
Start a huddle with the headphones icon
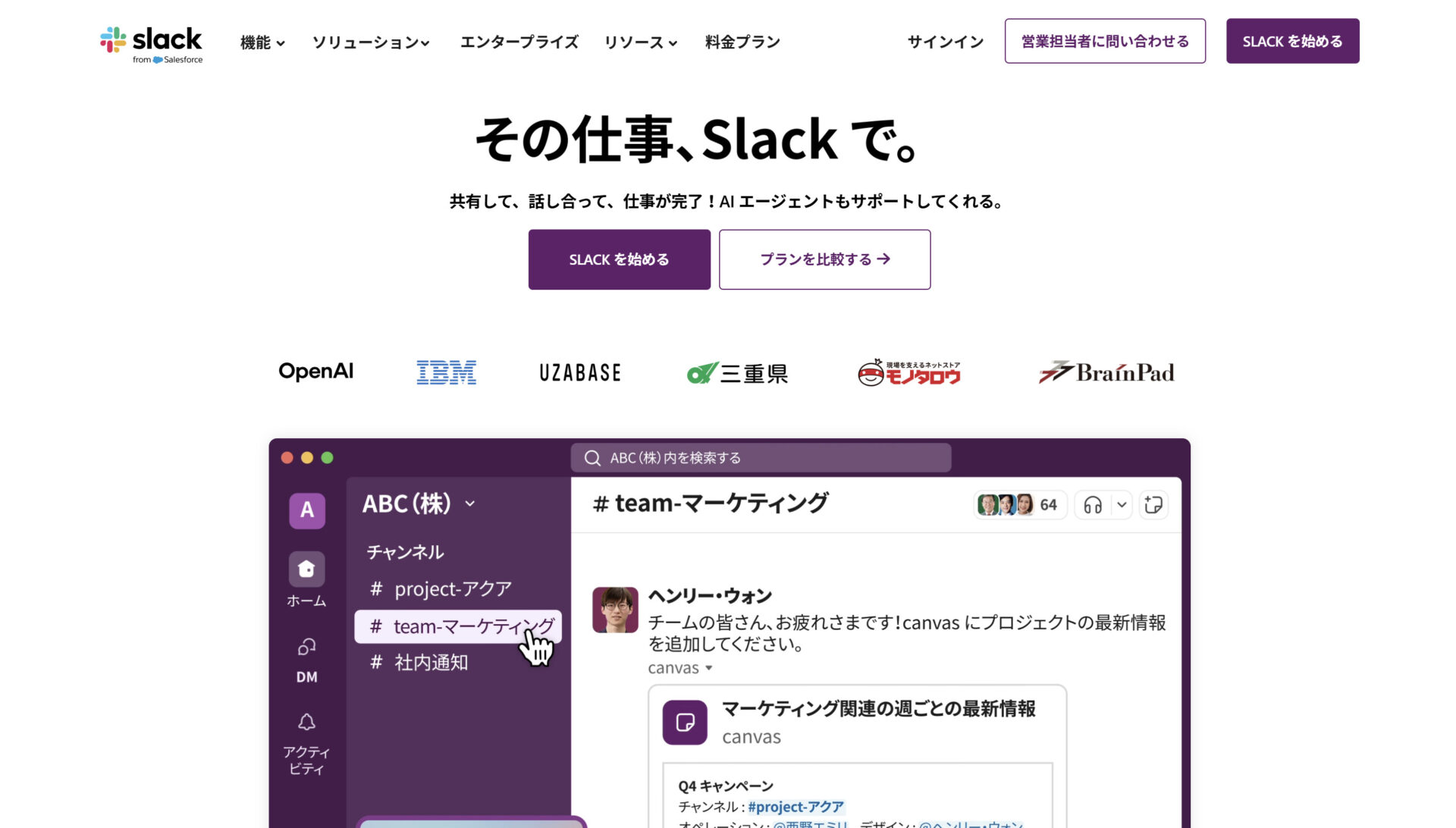[x=1092, y=504]
